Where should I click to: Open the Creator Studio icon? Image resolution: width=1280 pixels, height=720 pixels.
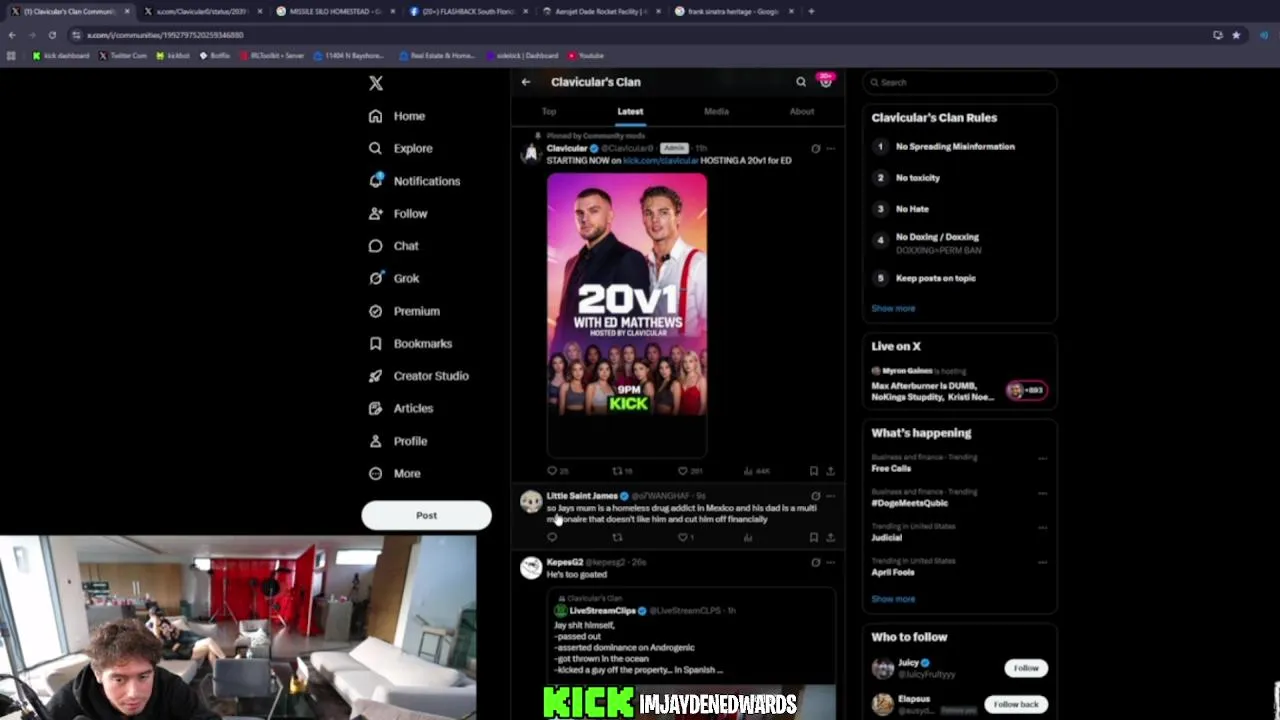coord(375,376)
